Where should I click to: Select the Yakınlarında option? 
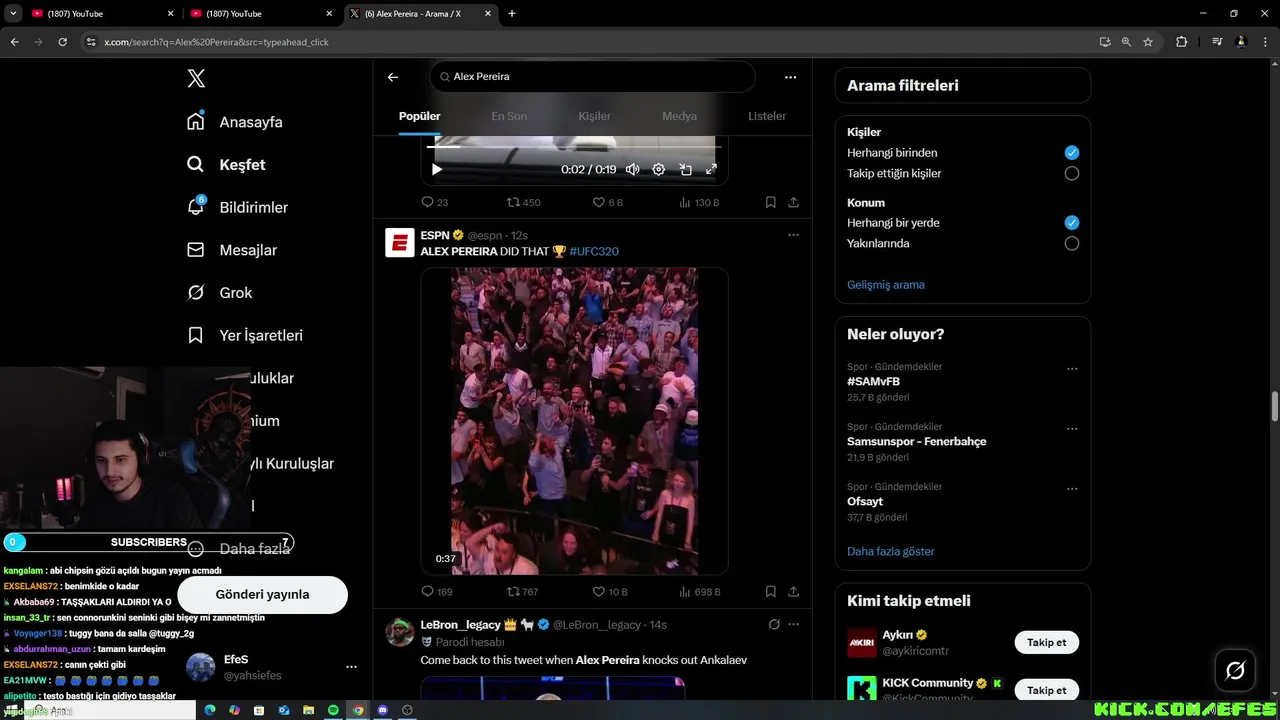click(x=1071, y=243)
